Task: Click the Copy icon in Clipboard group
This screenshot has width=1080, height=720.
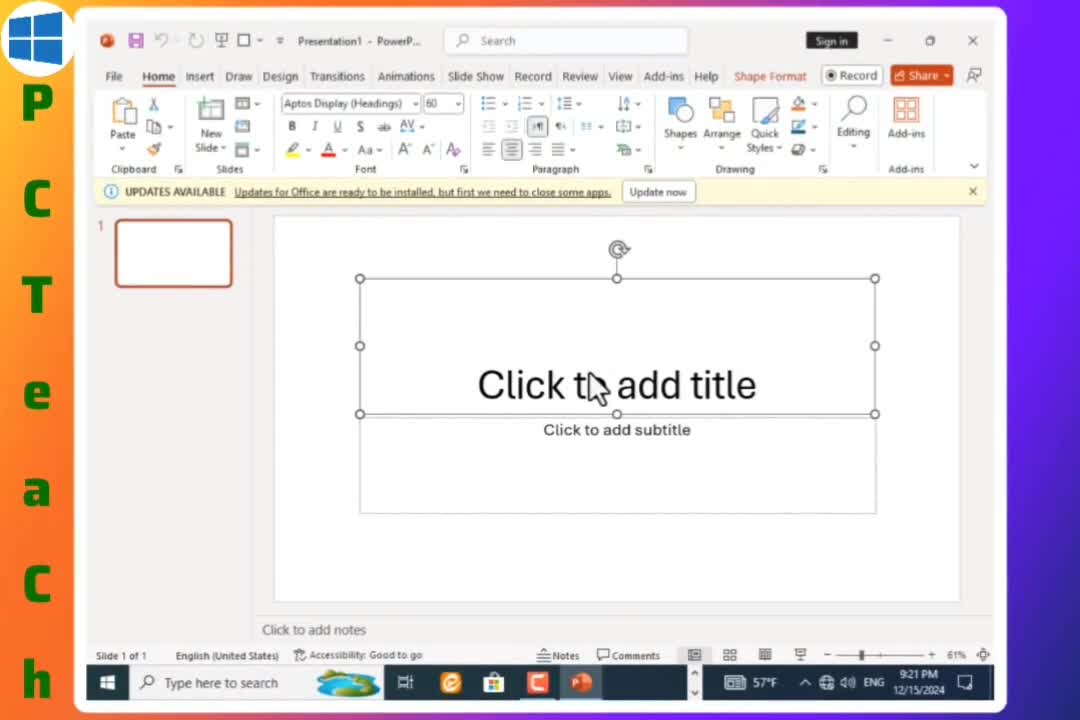Action: [154, 127]
